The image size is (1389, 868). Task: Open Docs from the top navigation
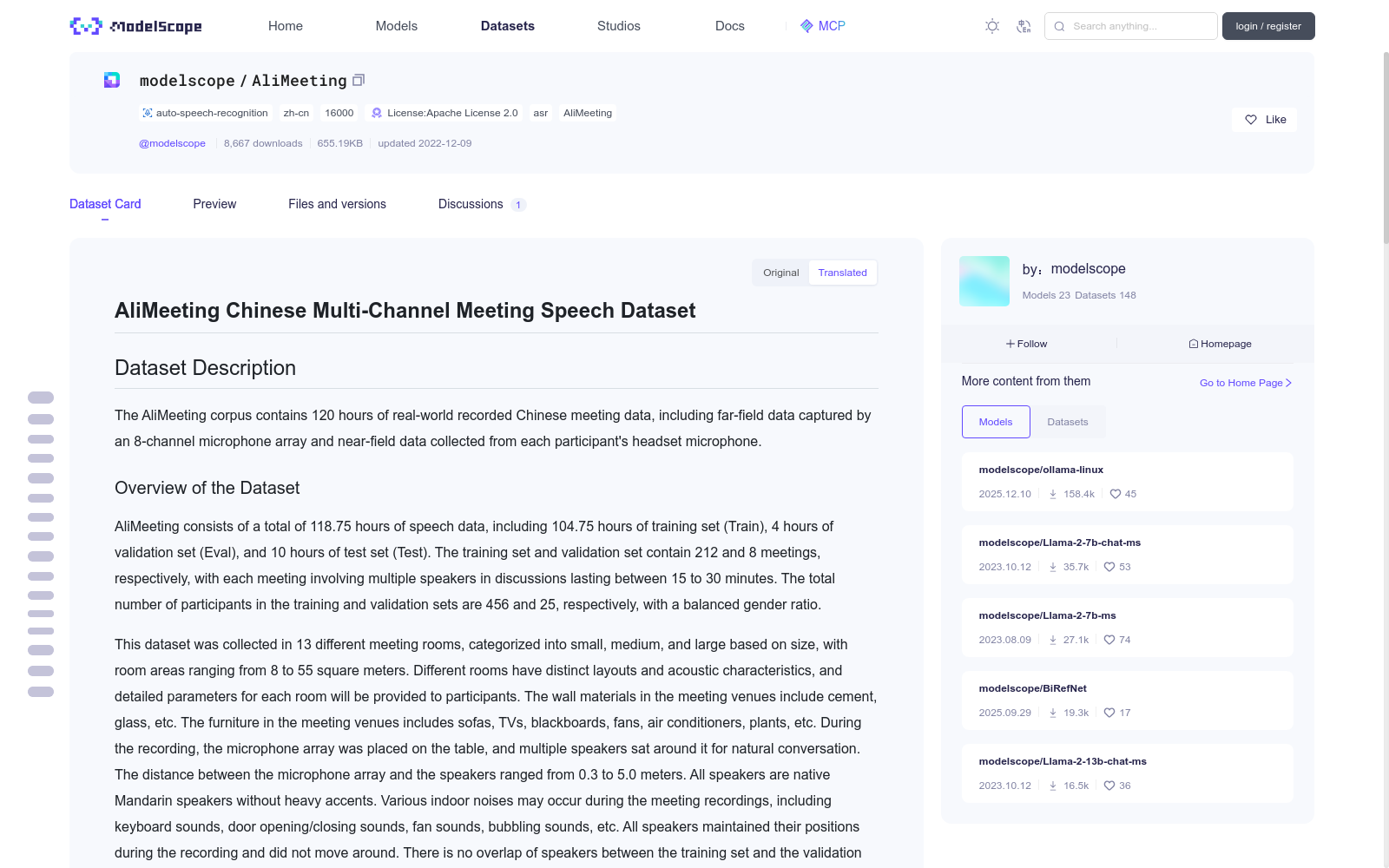(x=730, y=26)
